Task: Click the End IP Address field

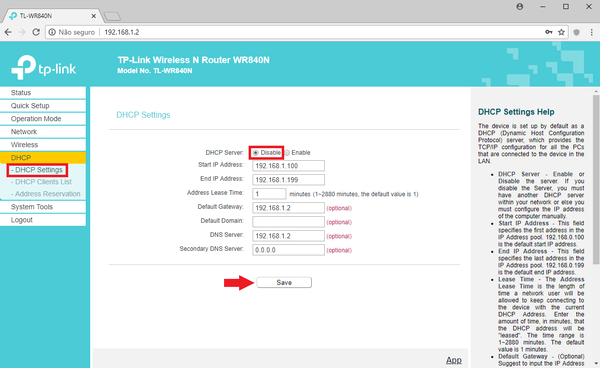Action: point(289,180)
